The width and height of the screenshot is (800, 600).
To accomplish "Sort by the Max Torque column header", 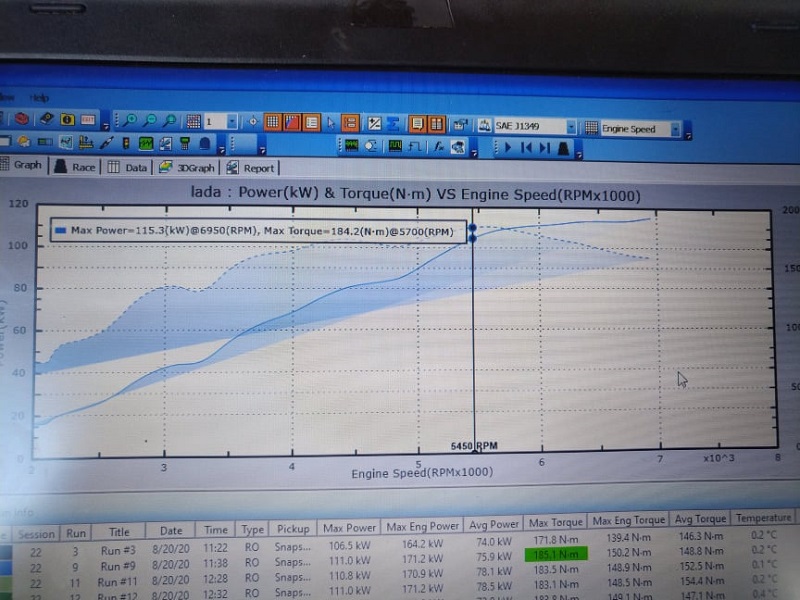I will [x=556, y=522].
